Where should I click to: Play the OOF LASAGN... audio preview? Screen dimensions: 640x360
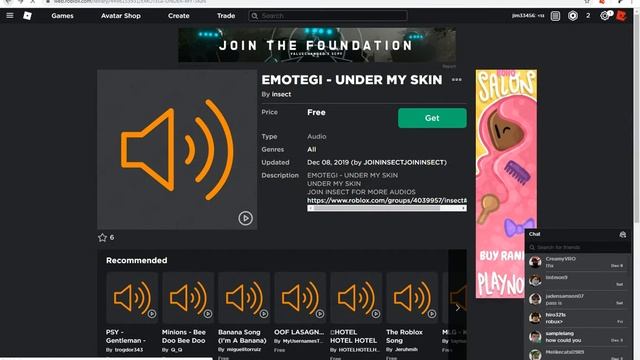pos(320,314)
